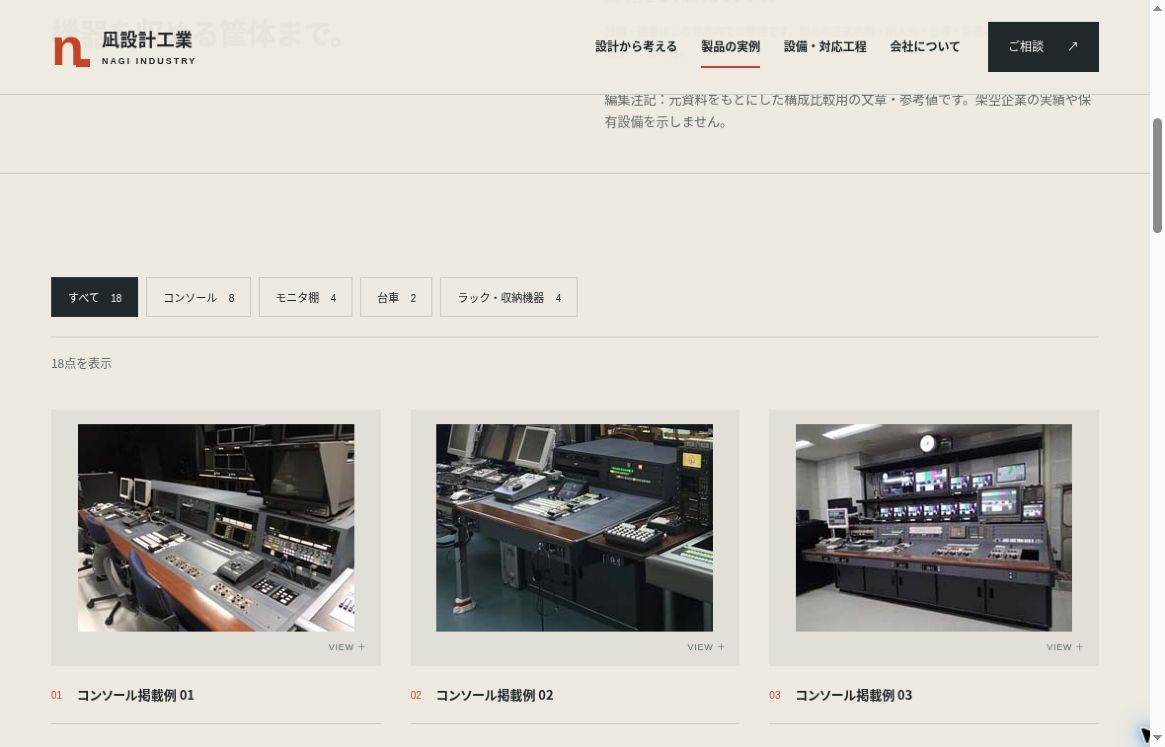Click the コンソール掲載例 02 title
The height and width of the screenshot is (747, 1165).
point(494,696)
